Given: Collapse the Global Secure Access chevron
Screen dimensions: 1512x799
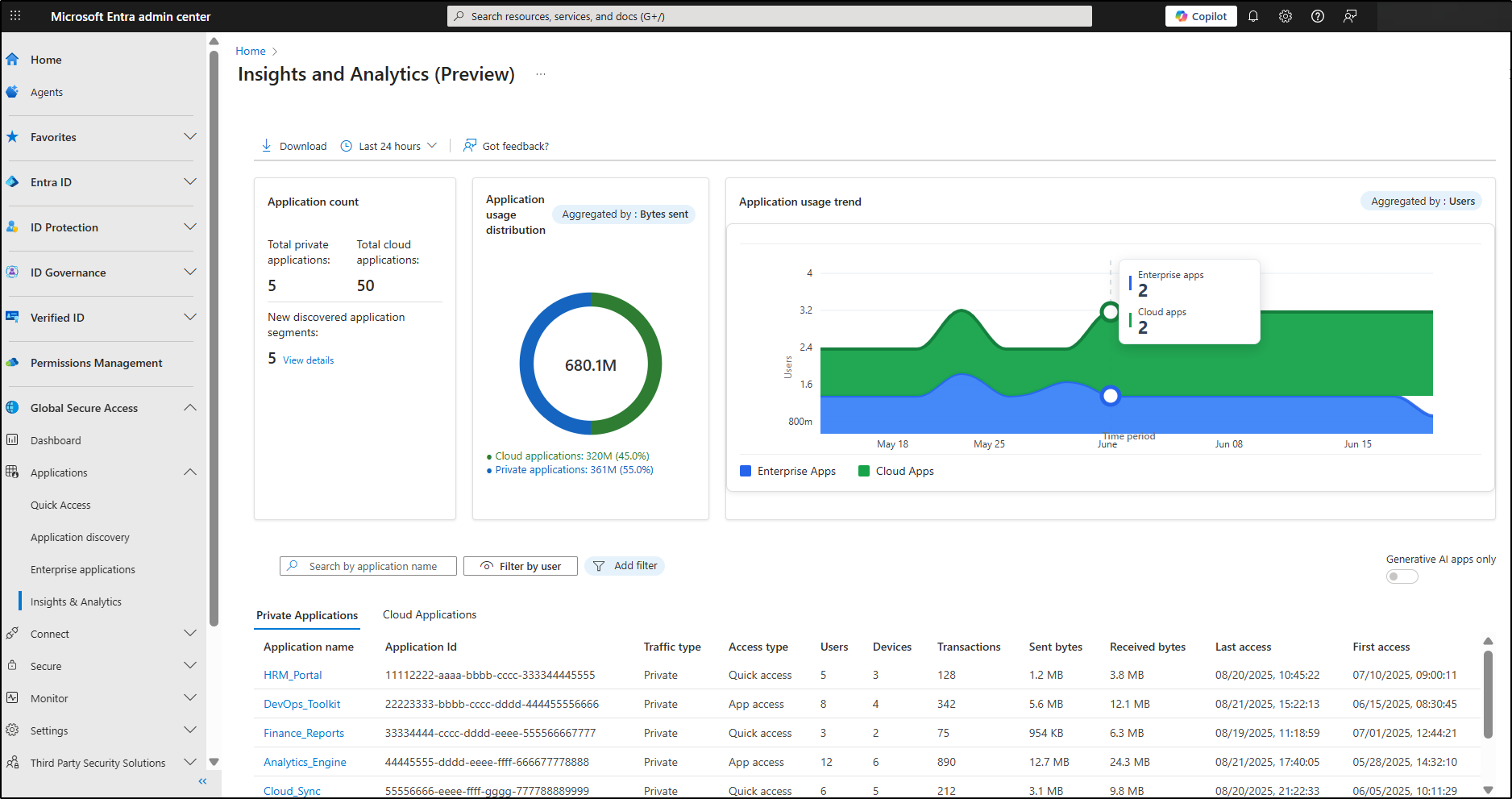Looking at the screenshot, I should [190, 408].
